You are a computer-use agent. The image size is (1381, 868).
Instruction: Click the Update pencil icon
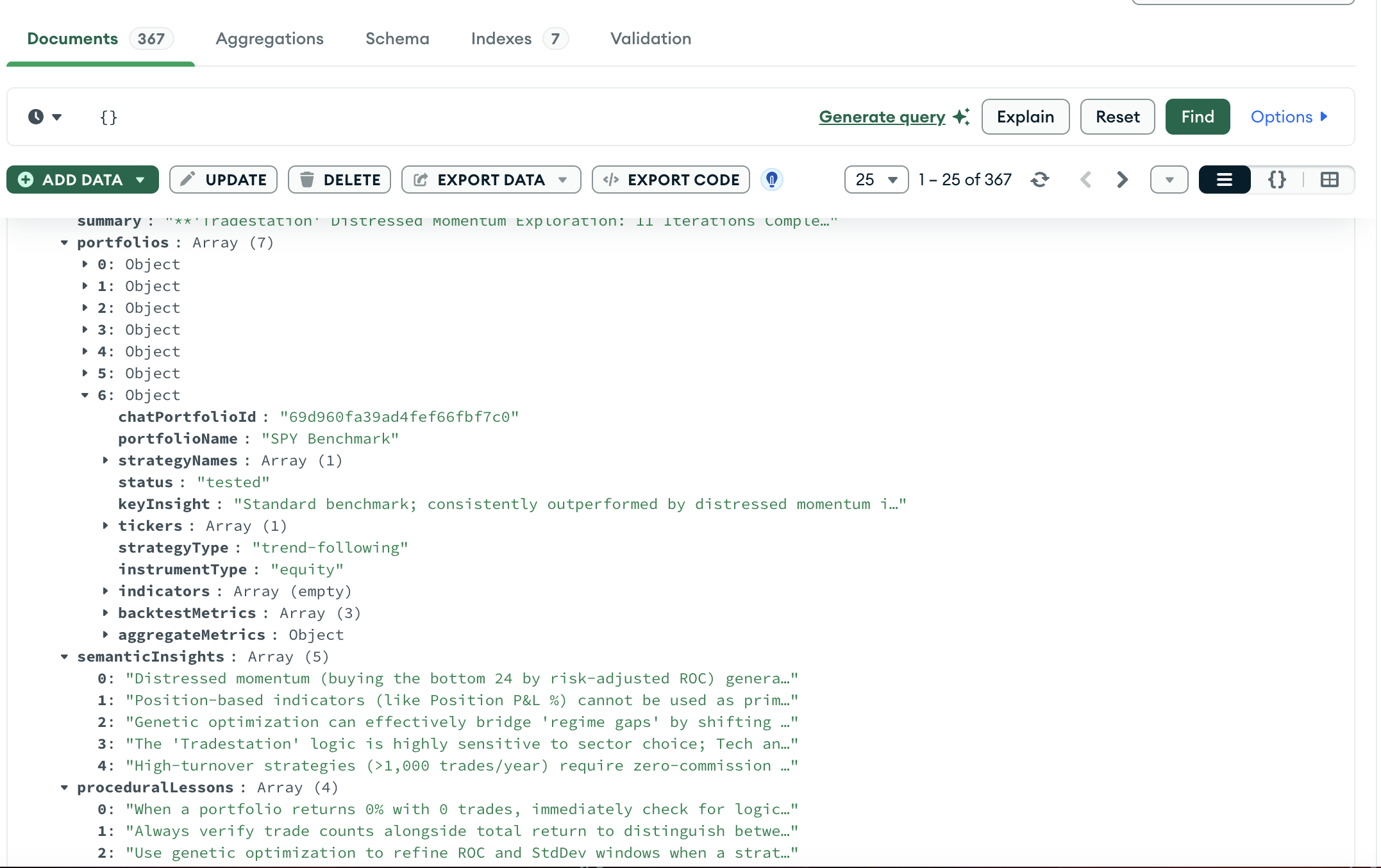pos(187,179)
